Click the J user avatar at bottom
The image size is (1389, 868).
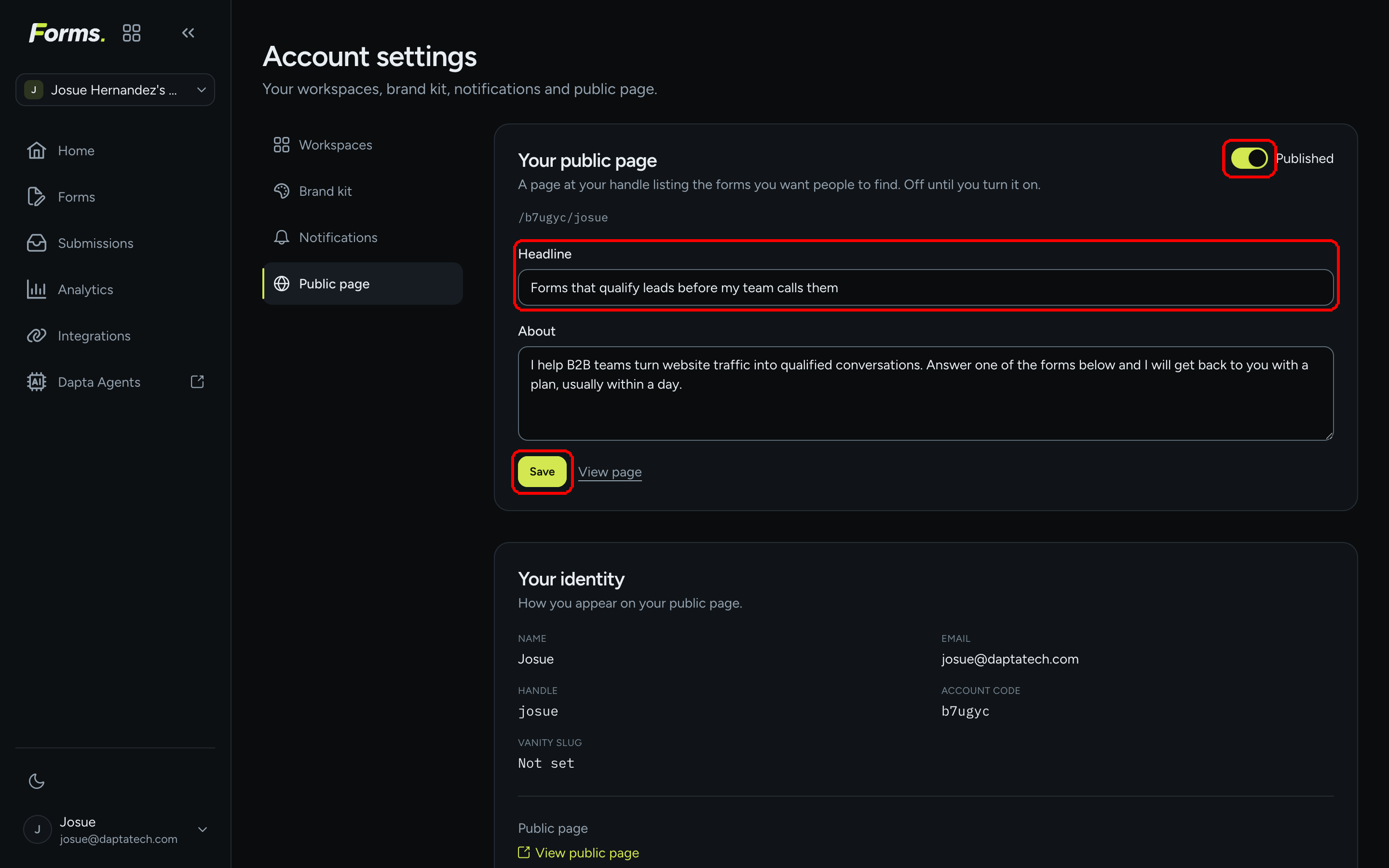coord(37,829)
